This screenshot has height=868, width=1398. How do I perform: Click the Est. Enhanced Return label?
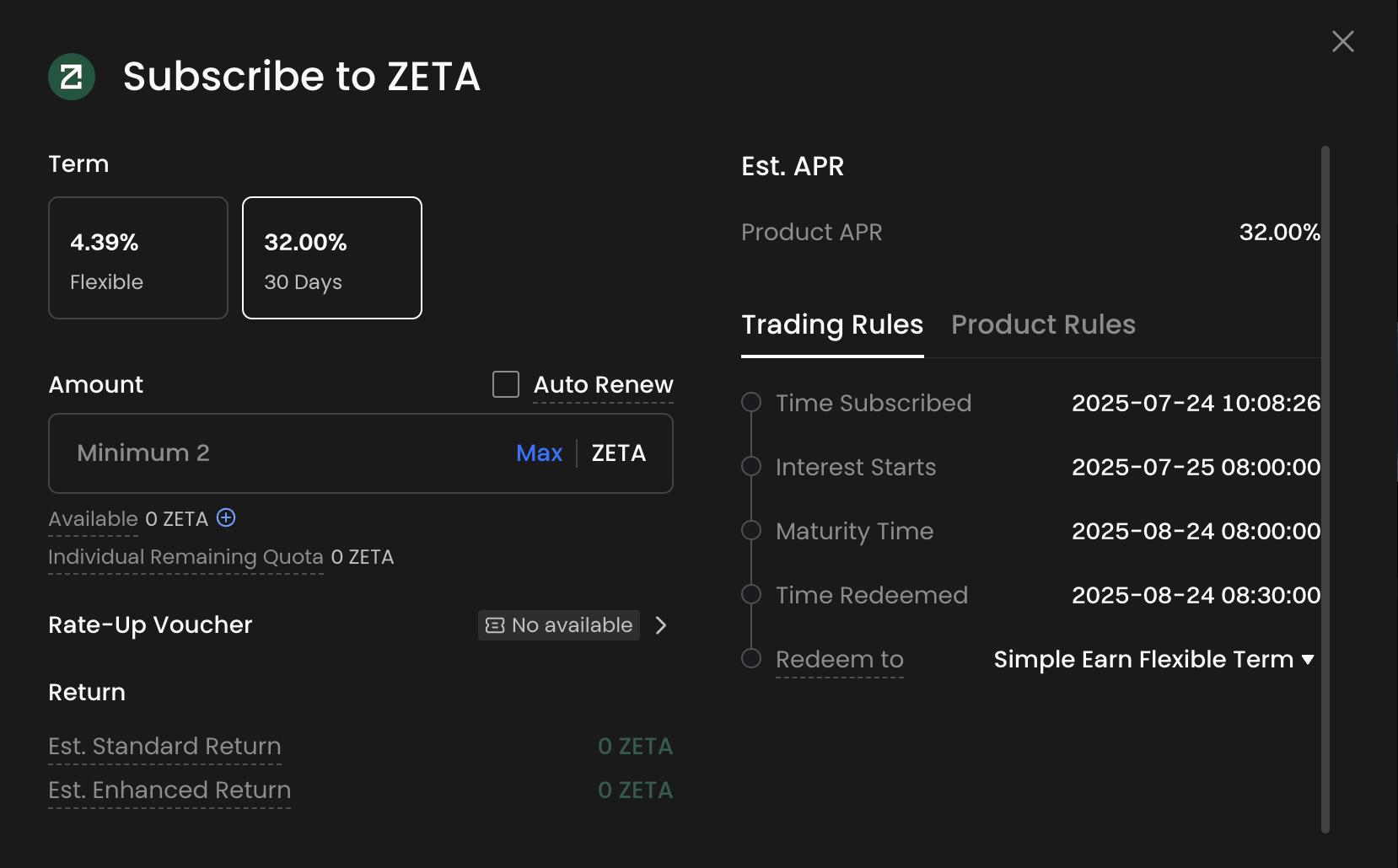point(169,790)
